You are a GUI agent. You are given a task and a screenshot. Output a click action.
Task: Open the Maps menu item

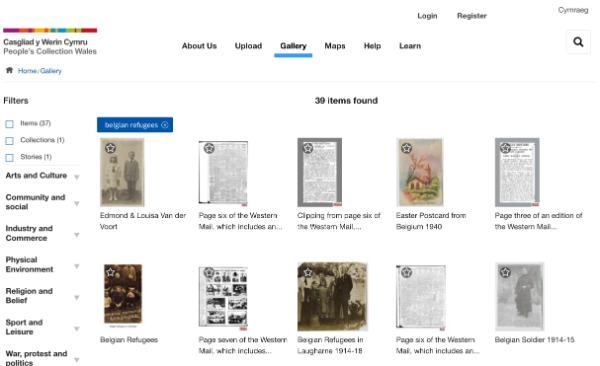click(x=335, y=46)
